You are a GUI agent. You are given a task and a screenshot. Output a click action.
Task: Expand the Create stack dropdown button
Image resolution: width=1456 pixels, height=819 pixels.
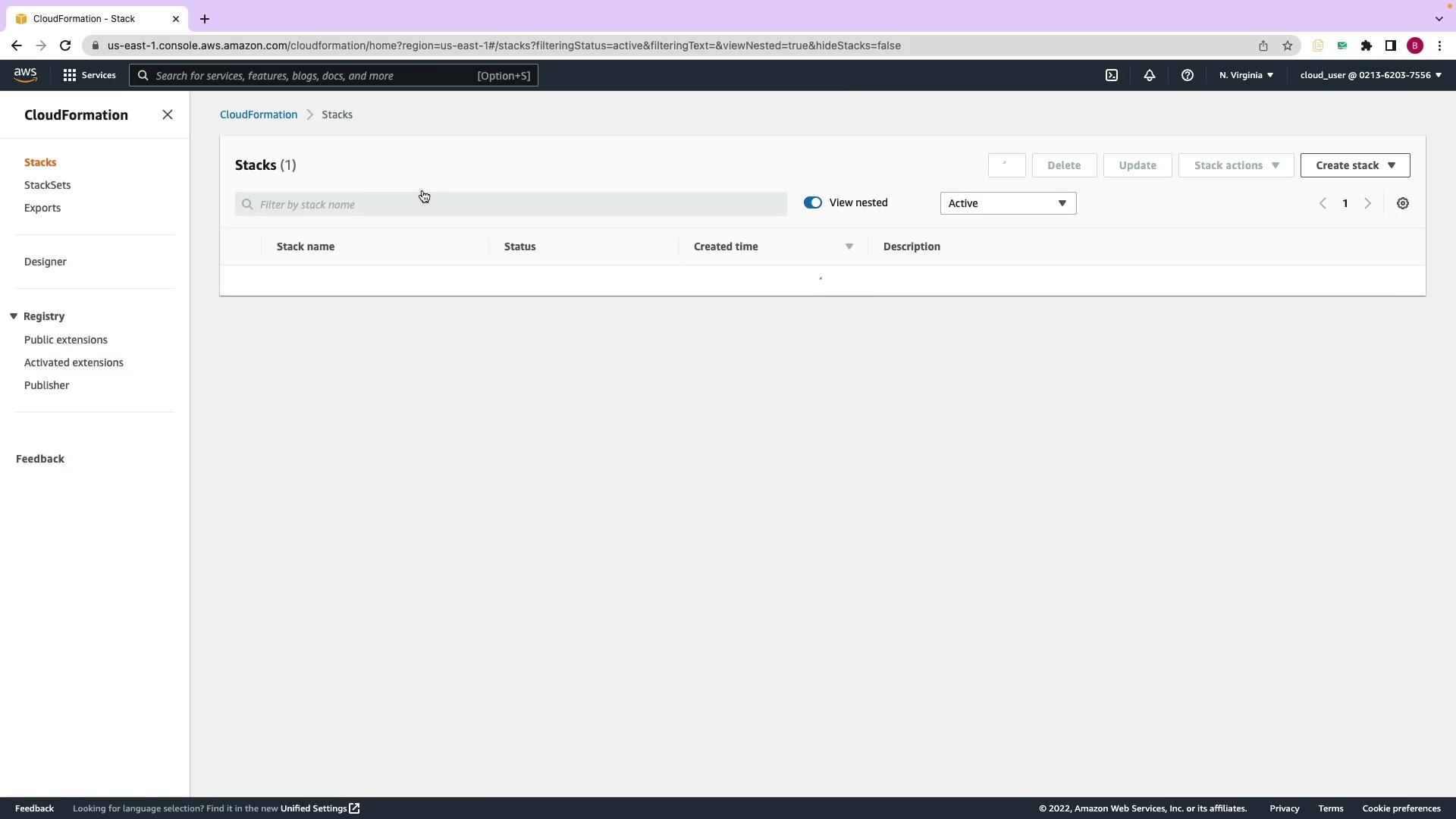[x=1355, y=165]
